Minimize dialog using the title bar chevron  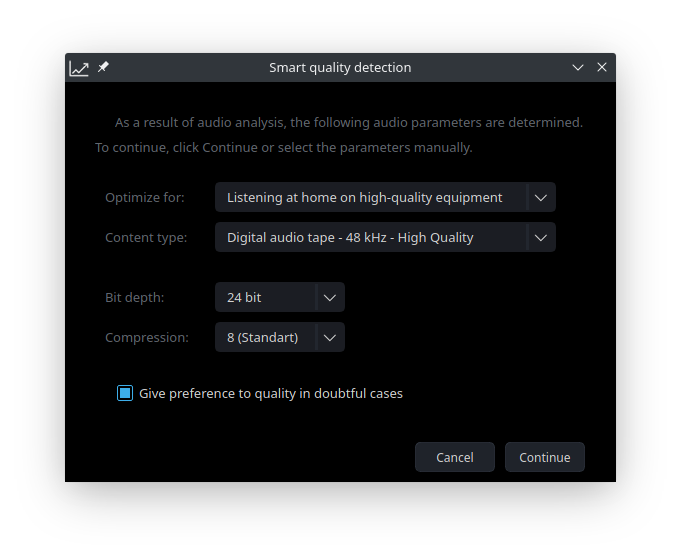click(x=577, y=67)
